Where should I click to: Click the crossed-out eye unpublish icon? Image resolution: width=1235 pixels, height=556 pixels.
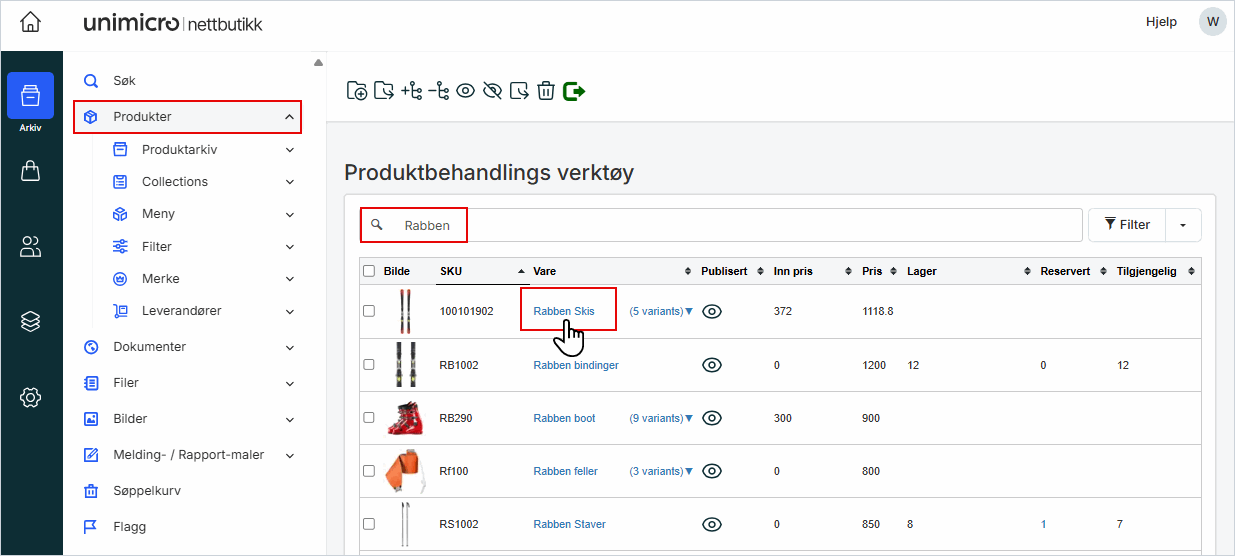point(491,91)
